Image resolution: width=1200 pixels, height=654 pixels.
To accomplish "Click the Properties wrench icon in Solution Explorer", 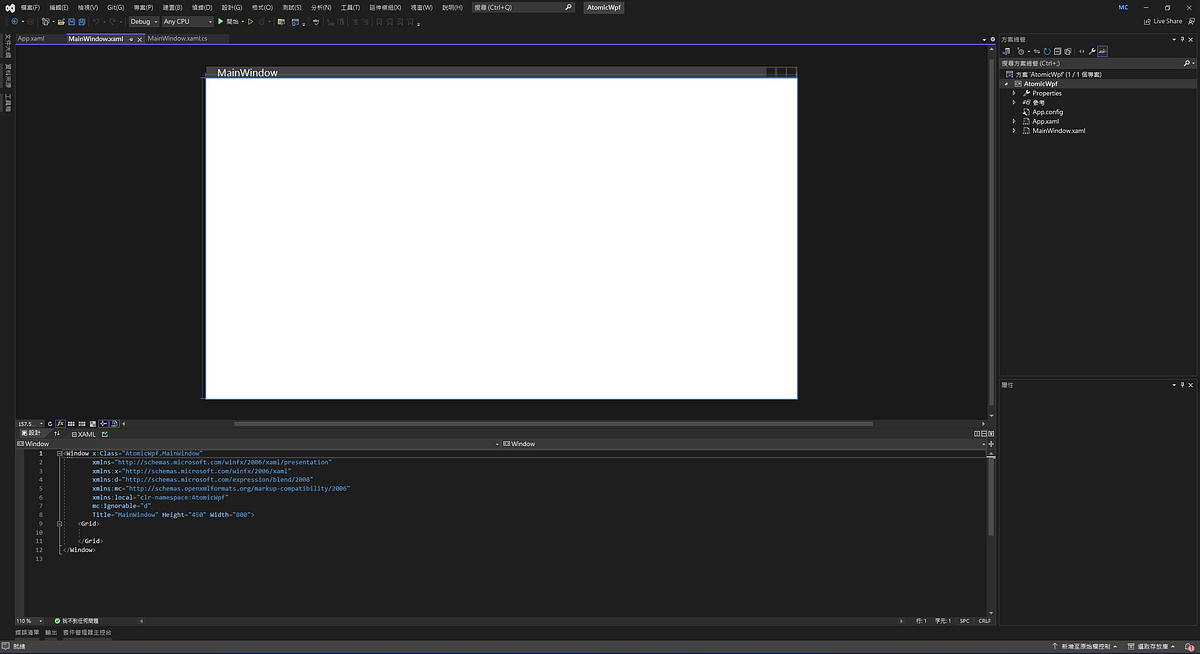I will (x=1092, y=51).
